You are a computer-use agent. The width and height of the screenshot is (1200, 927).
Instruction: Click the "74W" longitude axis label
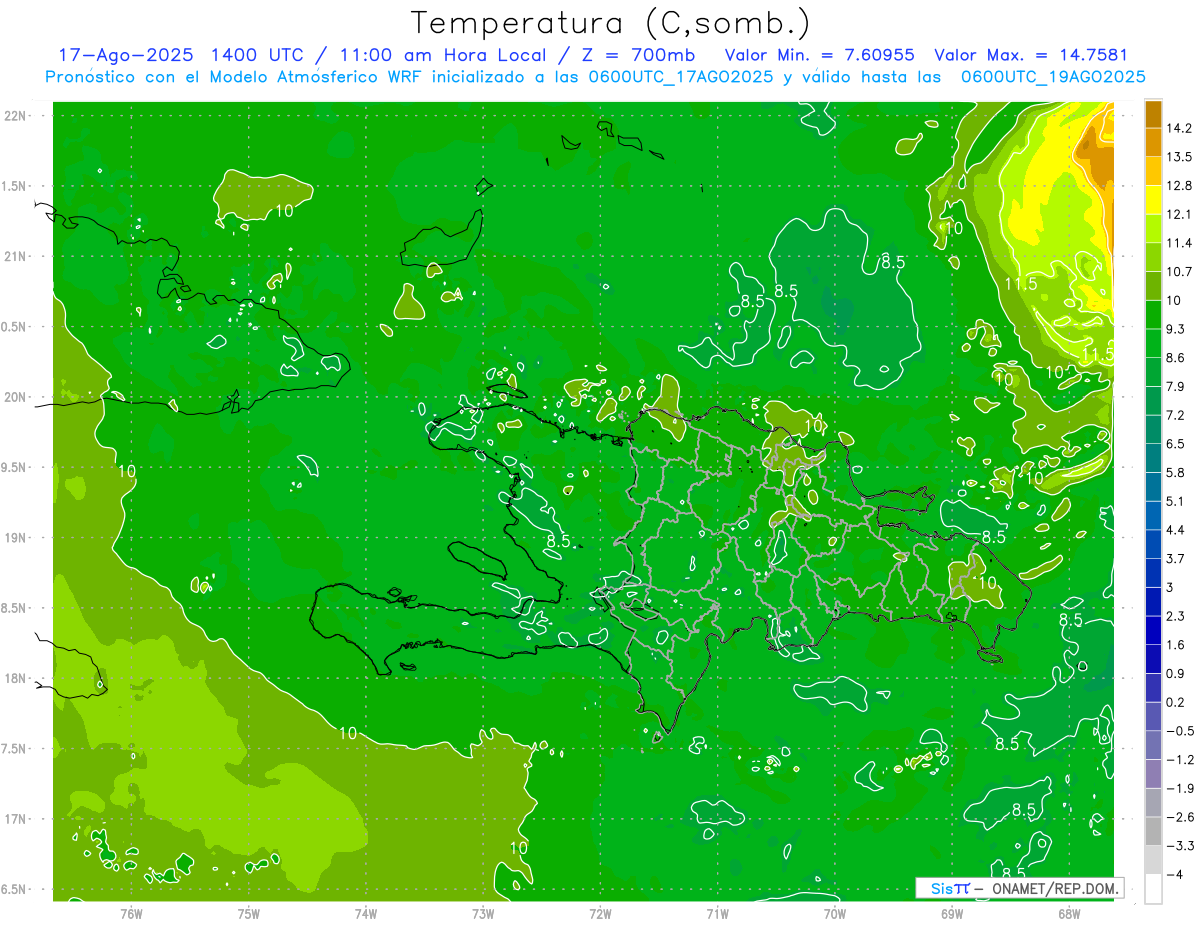point(366,914)
